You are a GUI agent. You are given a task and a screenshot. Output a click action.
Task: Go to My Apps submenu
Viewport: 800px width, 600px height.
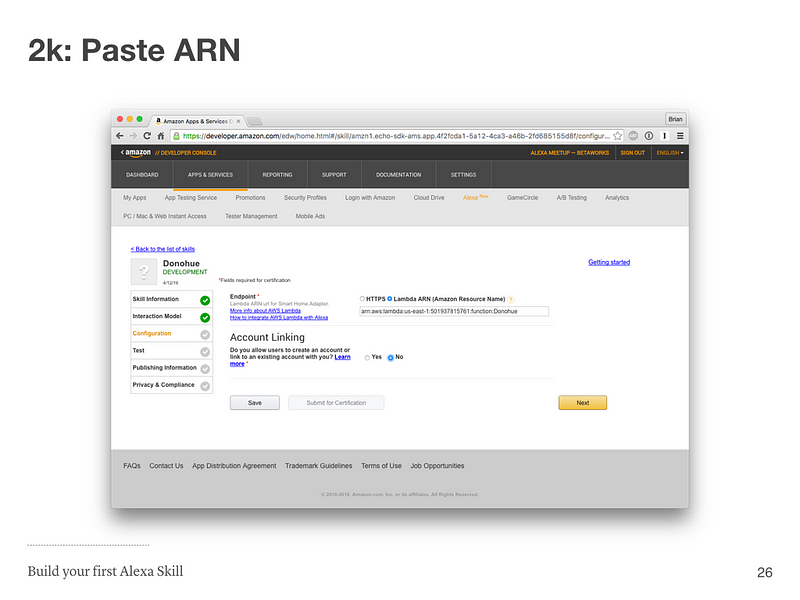[135, 197]
